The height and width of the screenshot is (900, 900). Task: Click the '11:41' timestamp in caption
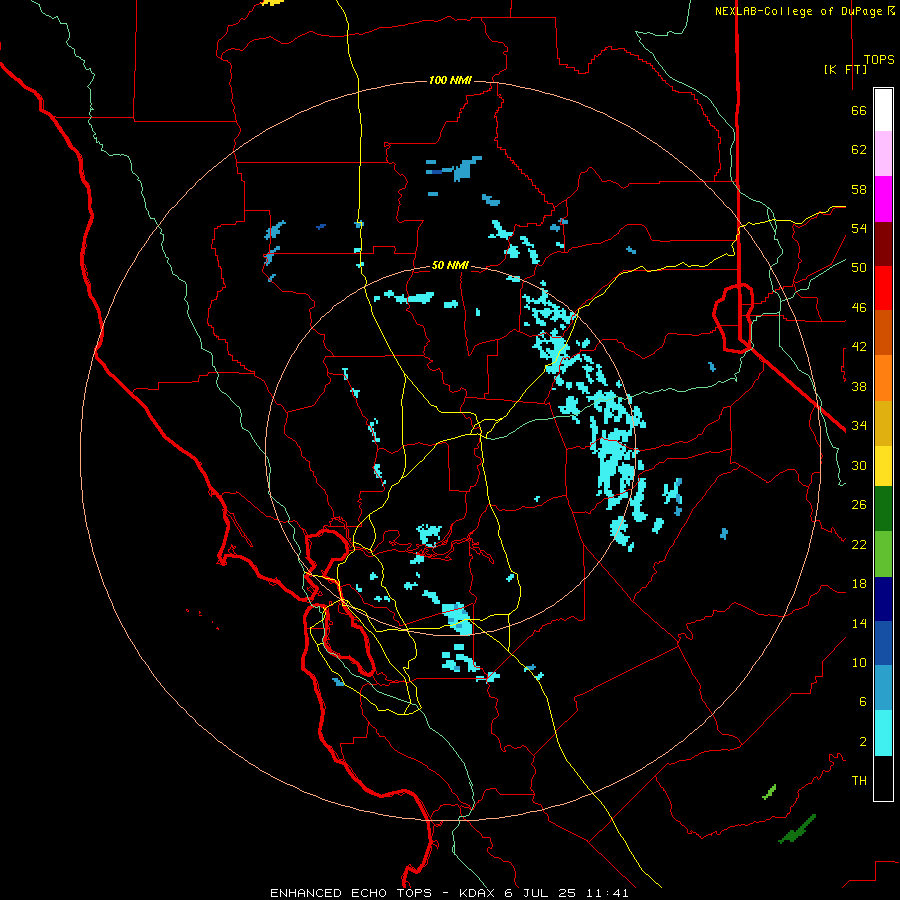(x=607, y=893)
